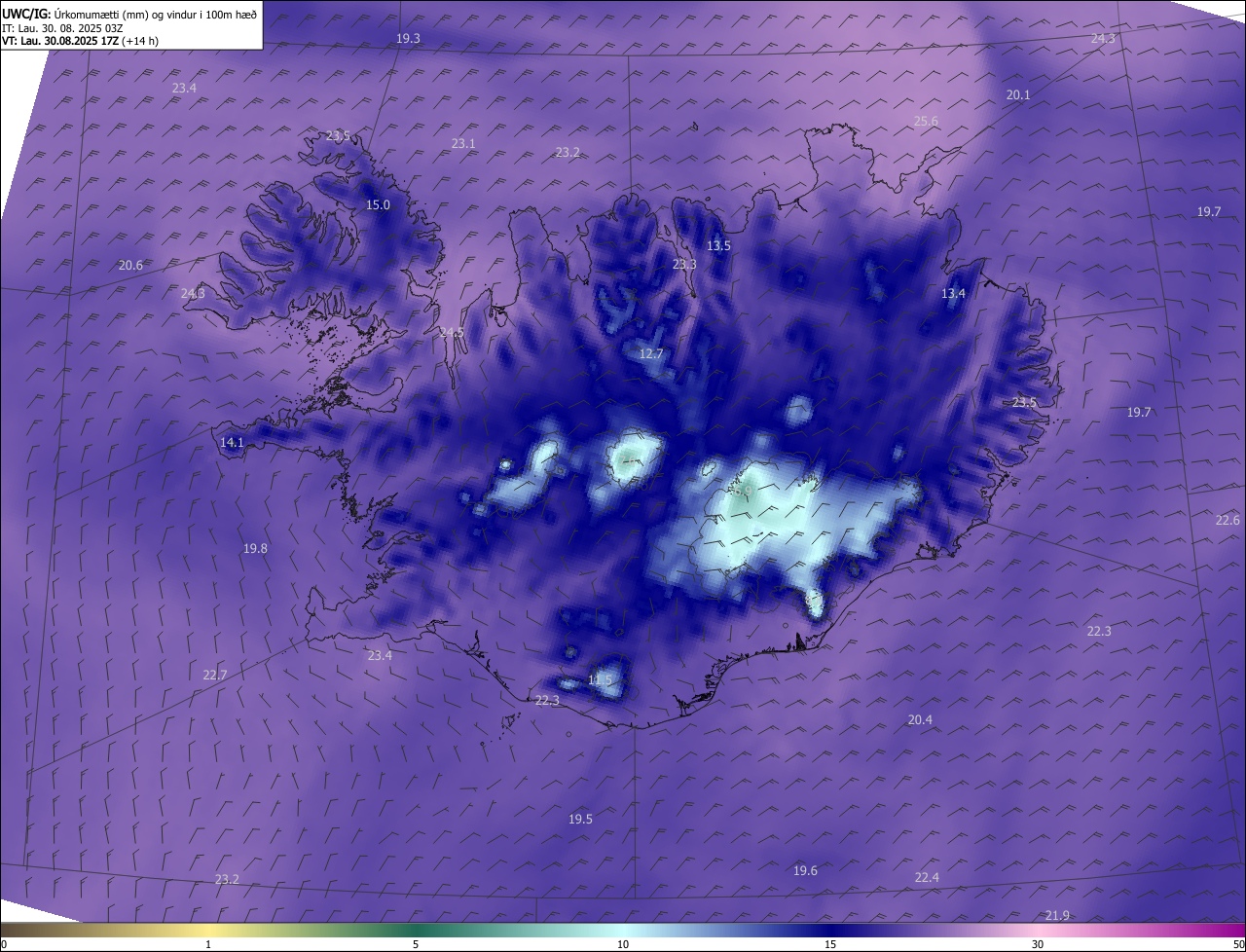Click the colorbar tick label 30
1246x952 pixels.
1038,944
